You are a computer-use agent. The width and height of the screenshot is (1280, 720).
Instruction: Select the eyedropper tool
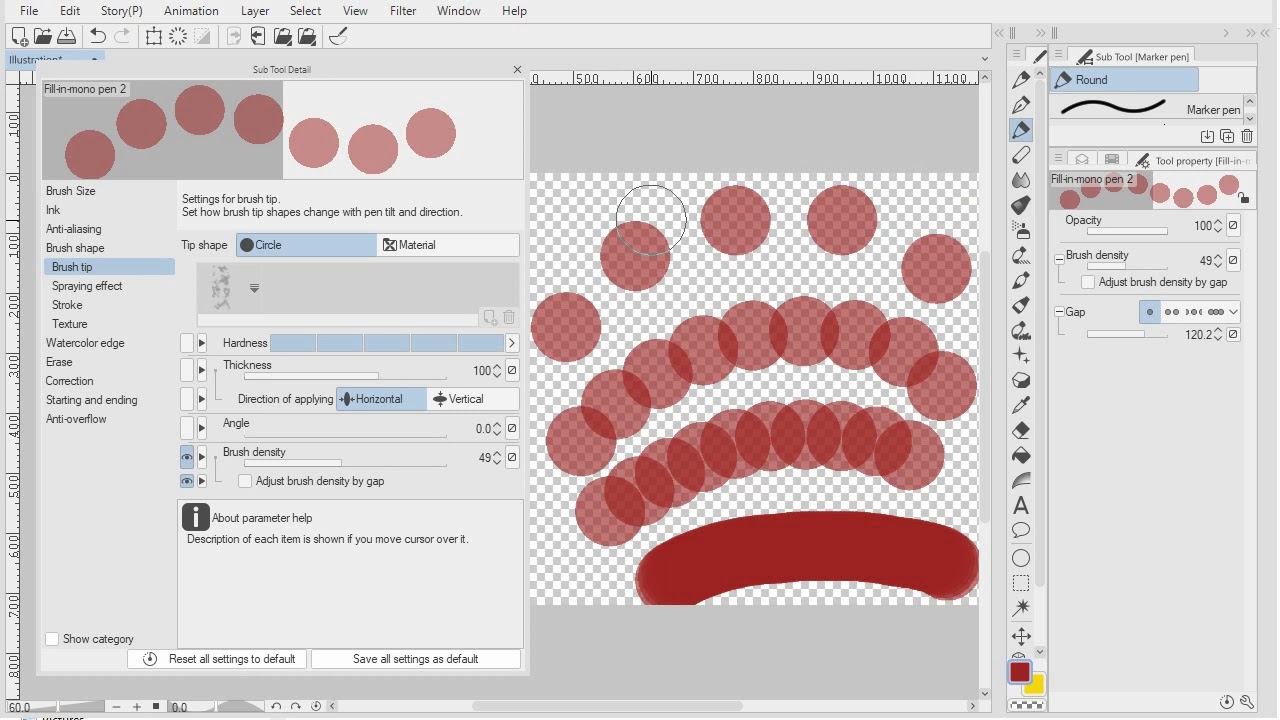point(1021,405)
